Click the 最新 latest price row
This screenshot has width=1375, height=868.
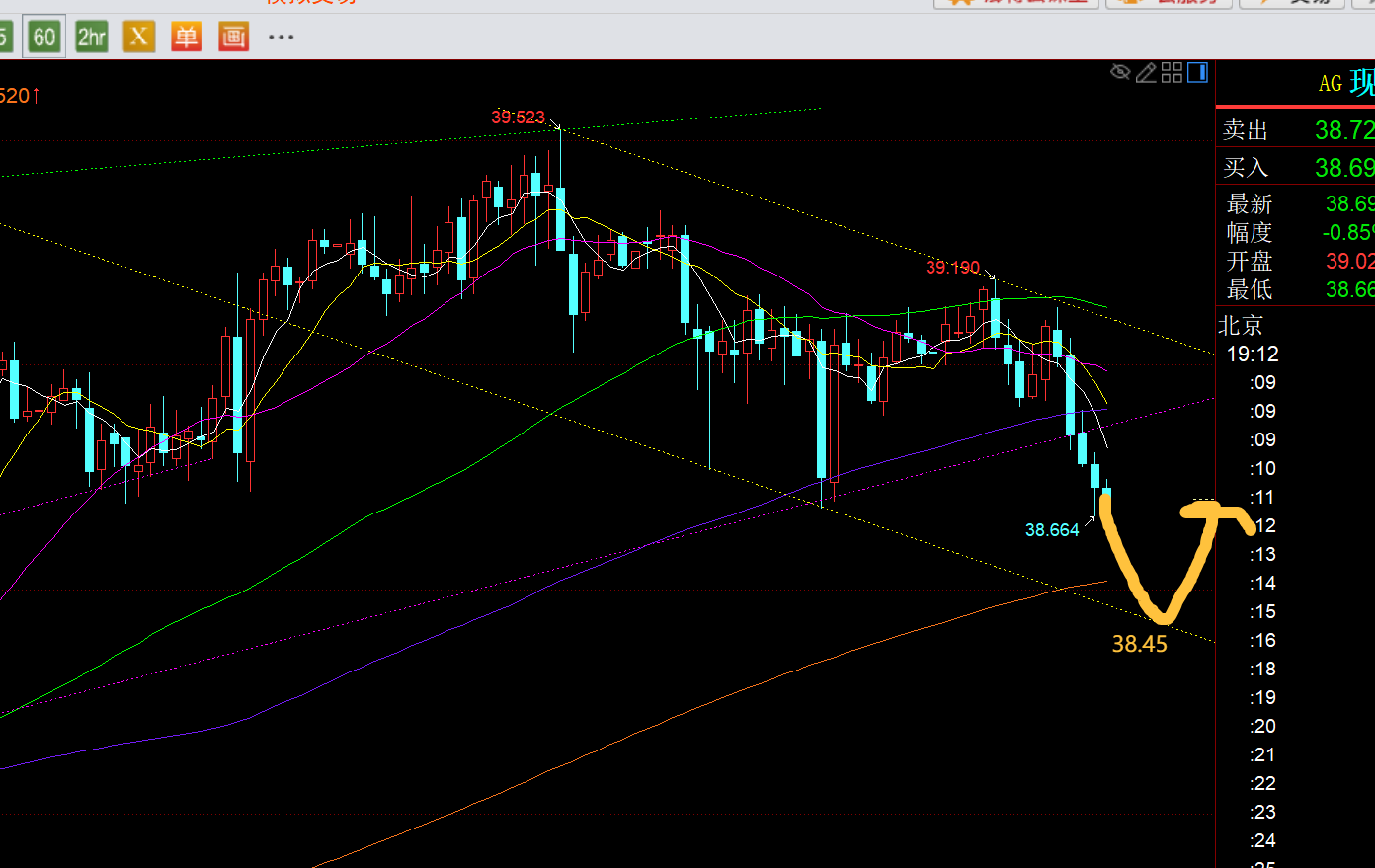coord(1296,204)
